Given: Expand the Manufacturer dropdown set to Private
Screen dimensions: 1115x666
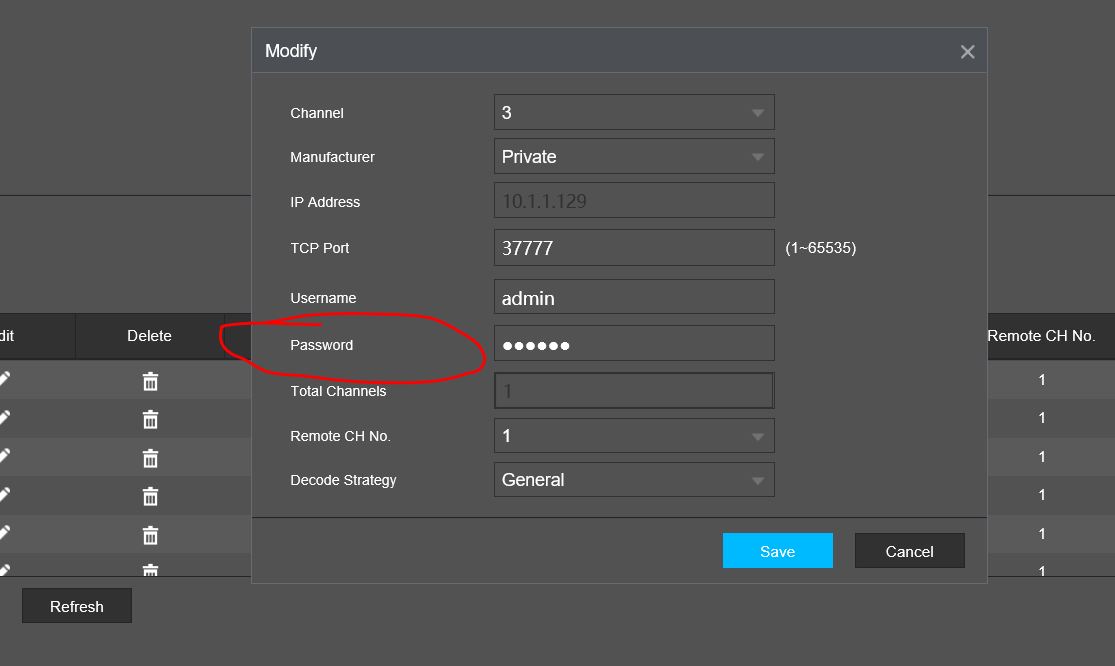Looking at the screenshot, I should 634,156.
